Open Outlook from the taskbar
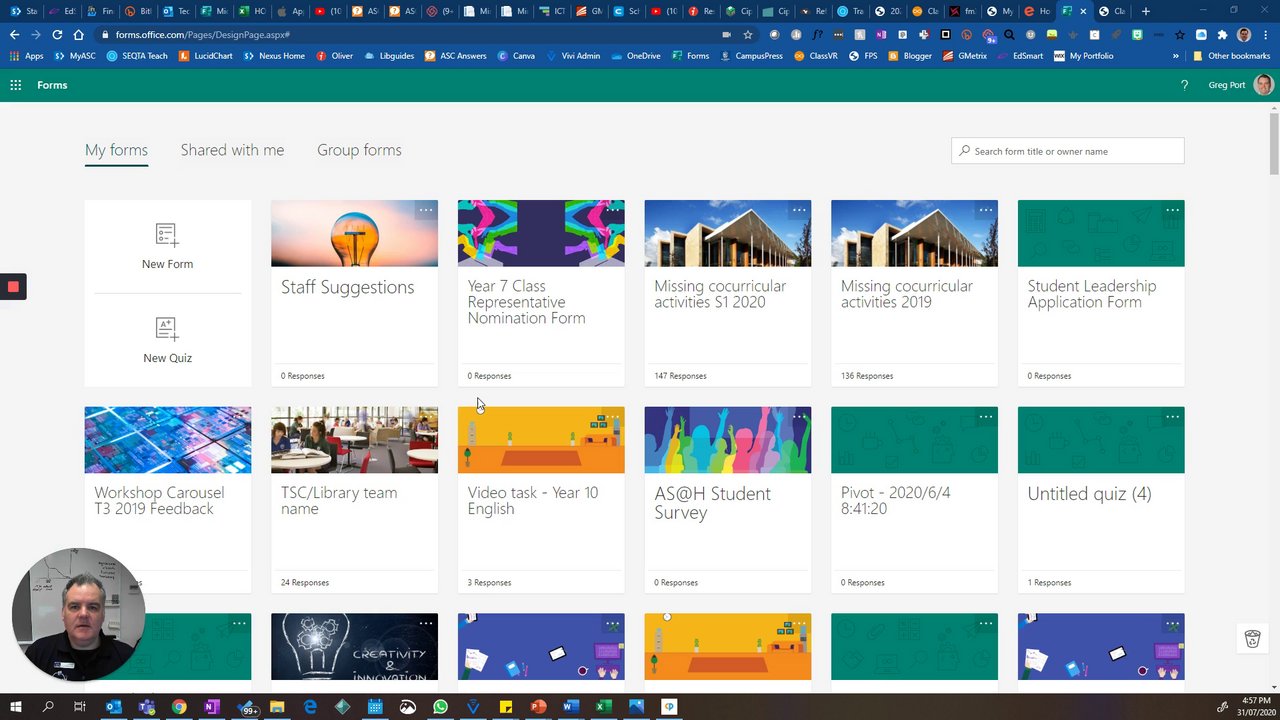The image size is (1280, 720). (x=113, y=707)
